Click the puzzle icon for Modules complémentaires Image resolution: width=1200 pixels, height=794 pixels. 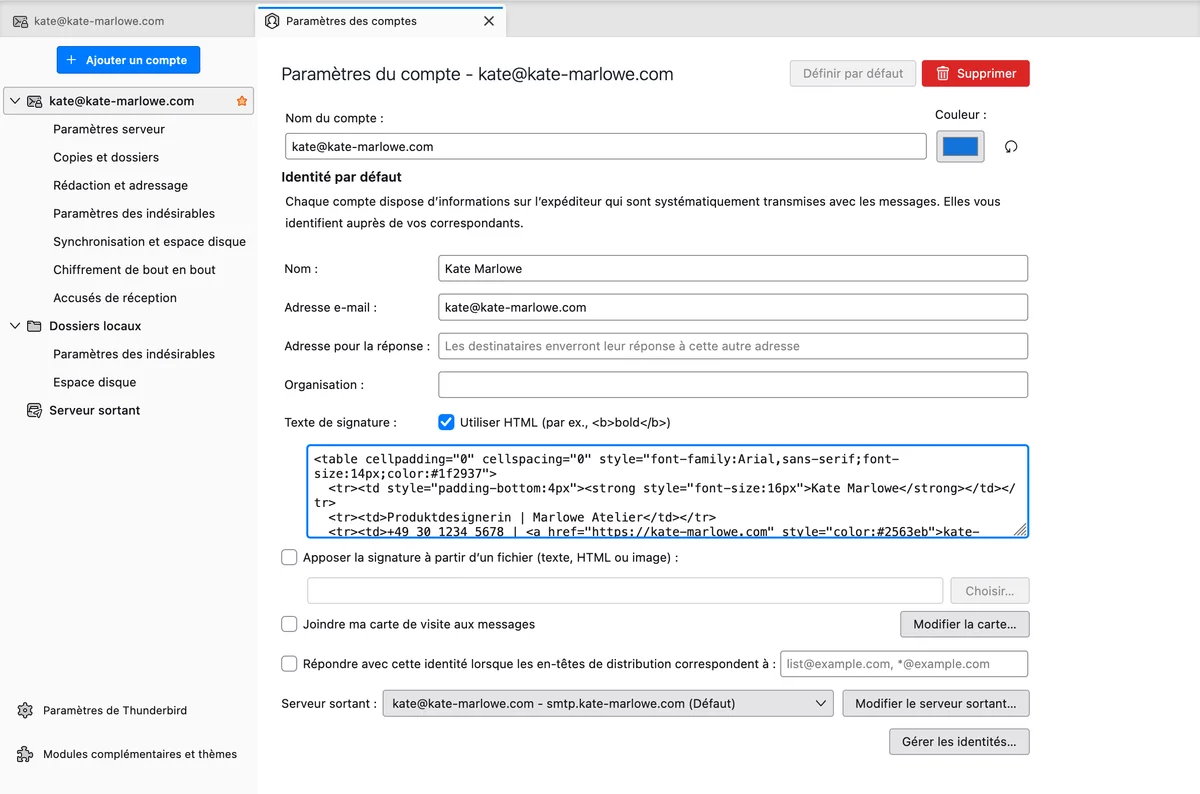(x=26, y=754)
